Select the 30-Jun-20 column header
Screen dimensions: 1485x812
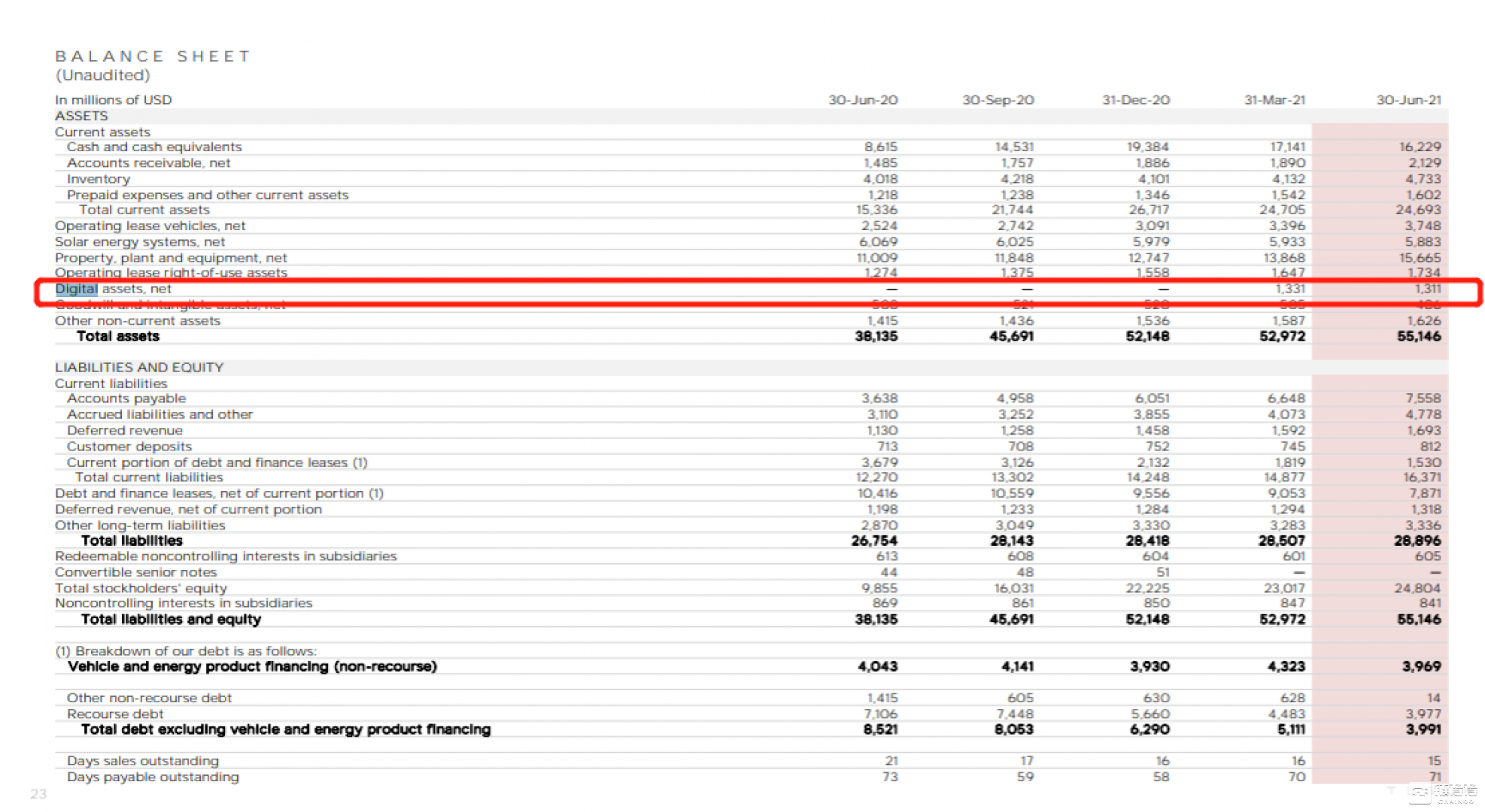pyautogui.click(x=863, y=100)
